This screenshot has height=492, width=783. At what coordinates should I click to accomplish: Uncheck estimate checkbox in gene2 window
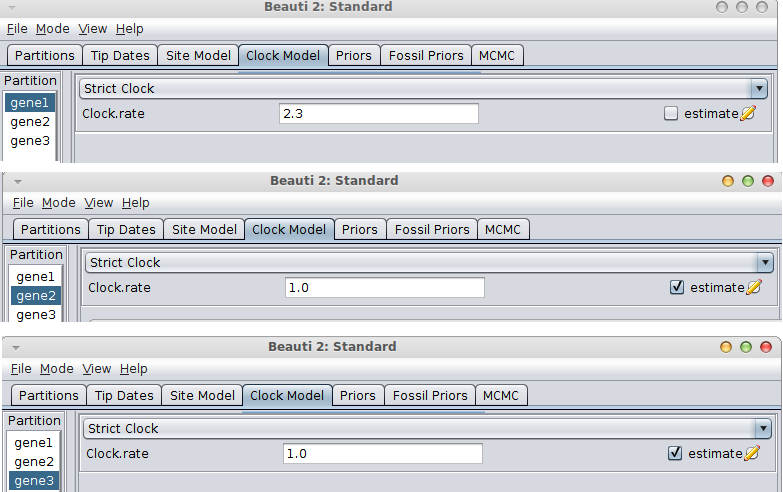click(x=677, y=287)
